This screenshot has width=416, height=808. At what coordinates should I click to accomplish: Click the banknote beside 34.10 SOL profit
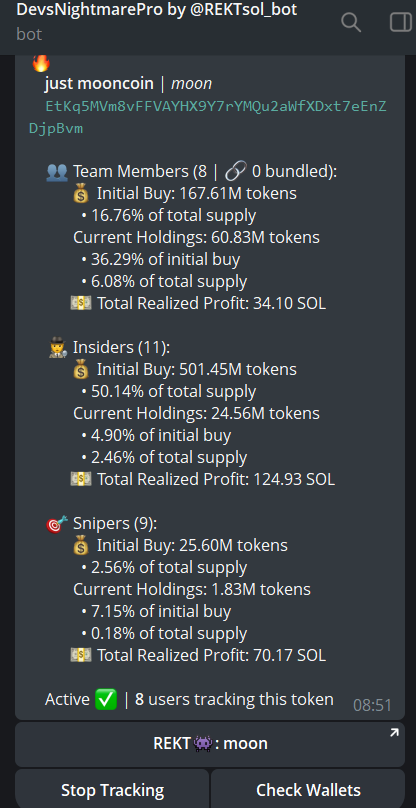[x=81, y=304]
